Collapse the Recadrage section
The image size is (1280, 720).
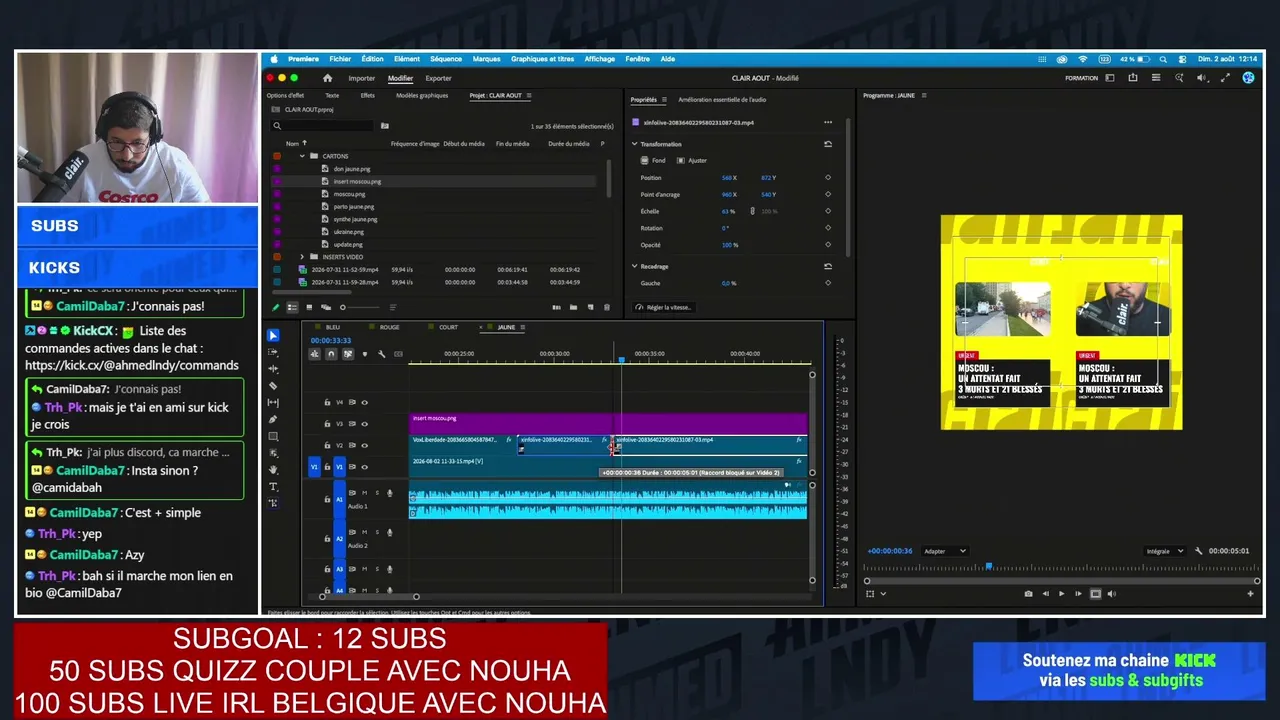634,266
